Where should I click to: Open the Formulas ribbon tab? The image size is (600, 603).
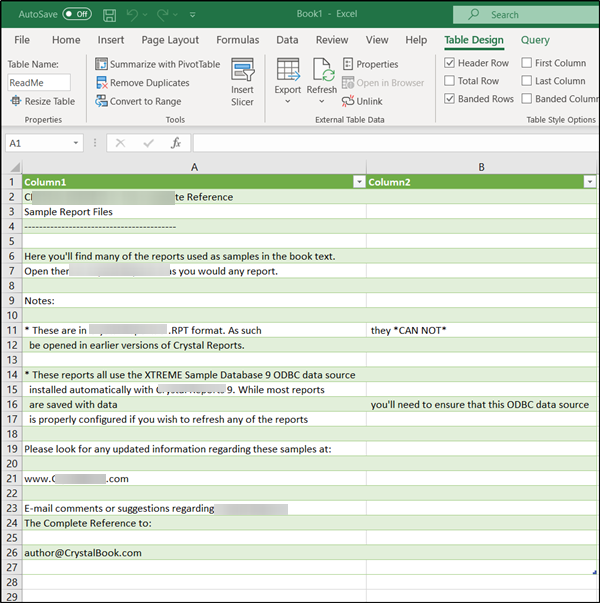pos(237,40)
